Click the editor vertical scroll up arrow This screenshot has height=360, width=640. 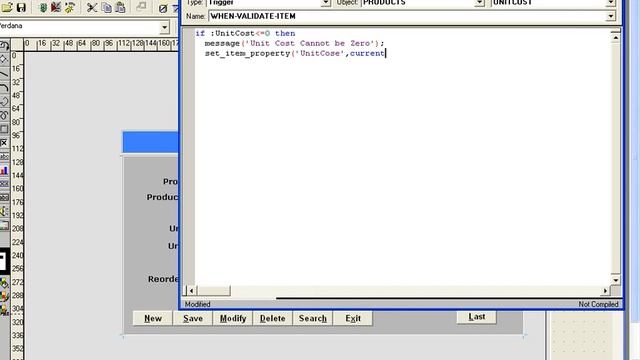(x=616, y=38)
